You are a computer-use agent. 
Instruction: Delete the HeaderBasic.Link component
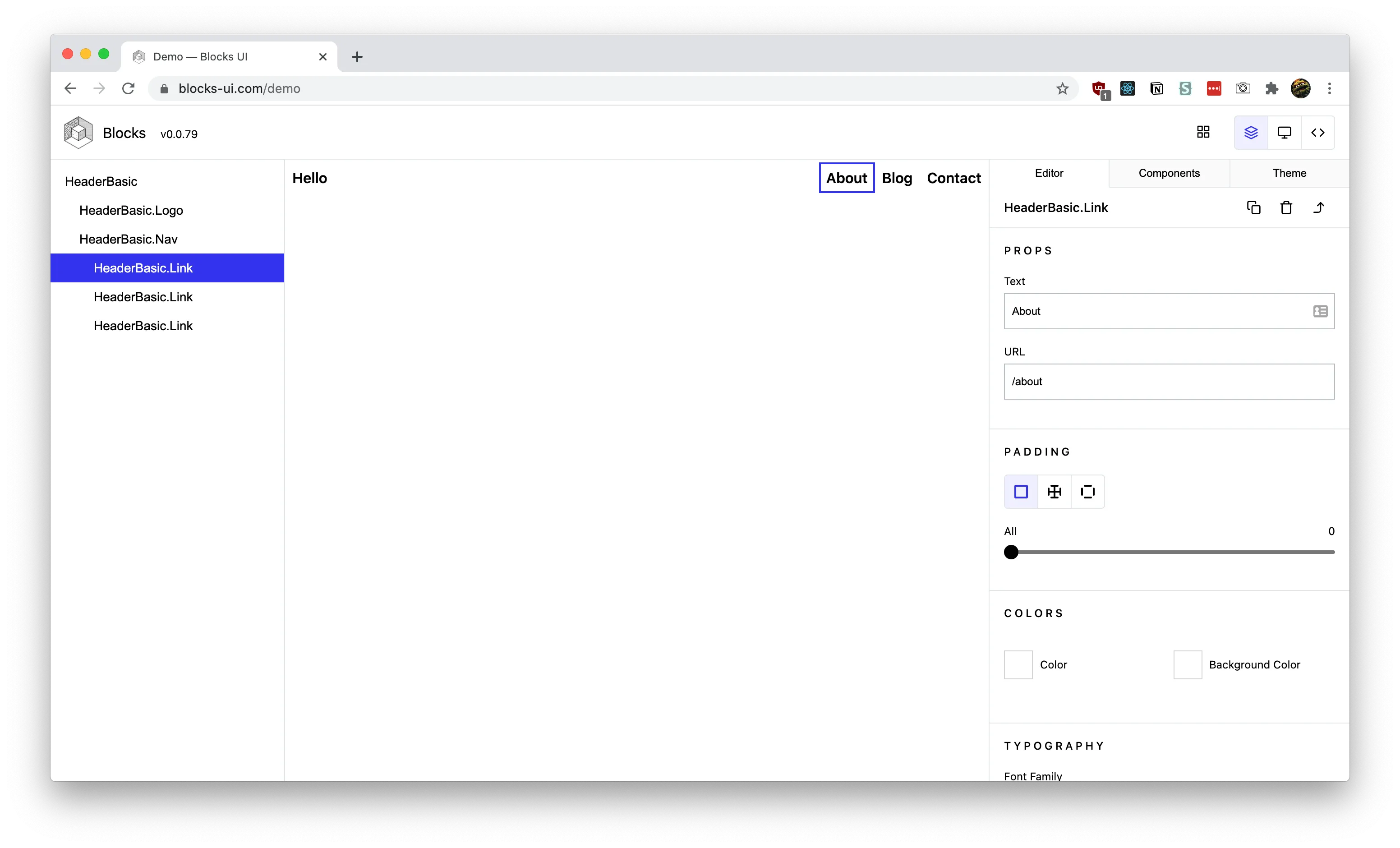(1286, 207)
